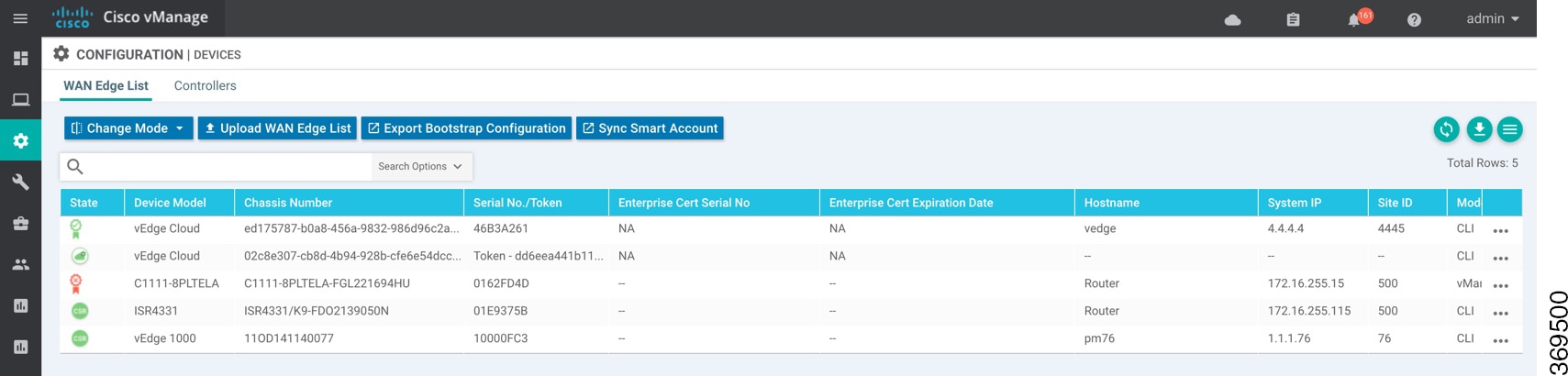Select chassis C1111-8PLTELA-FGL221694HU cell
This screenshot has height=376, width=1568.
[x=327, y=283]
